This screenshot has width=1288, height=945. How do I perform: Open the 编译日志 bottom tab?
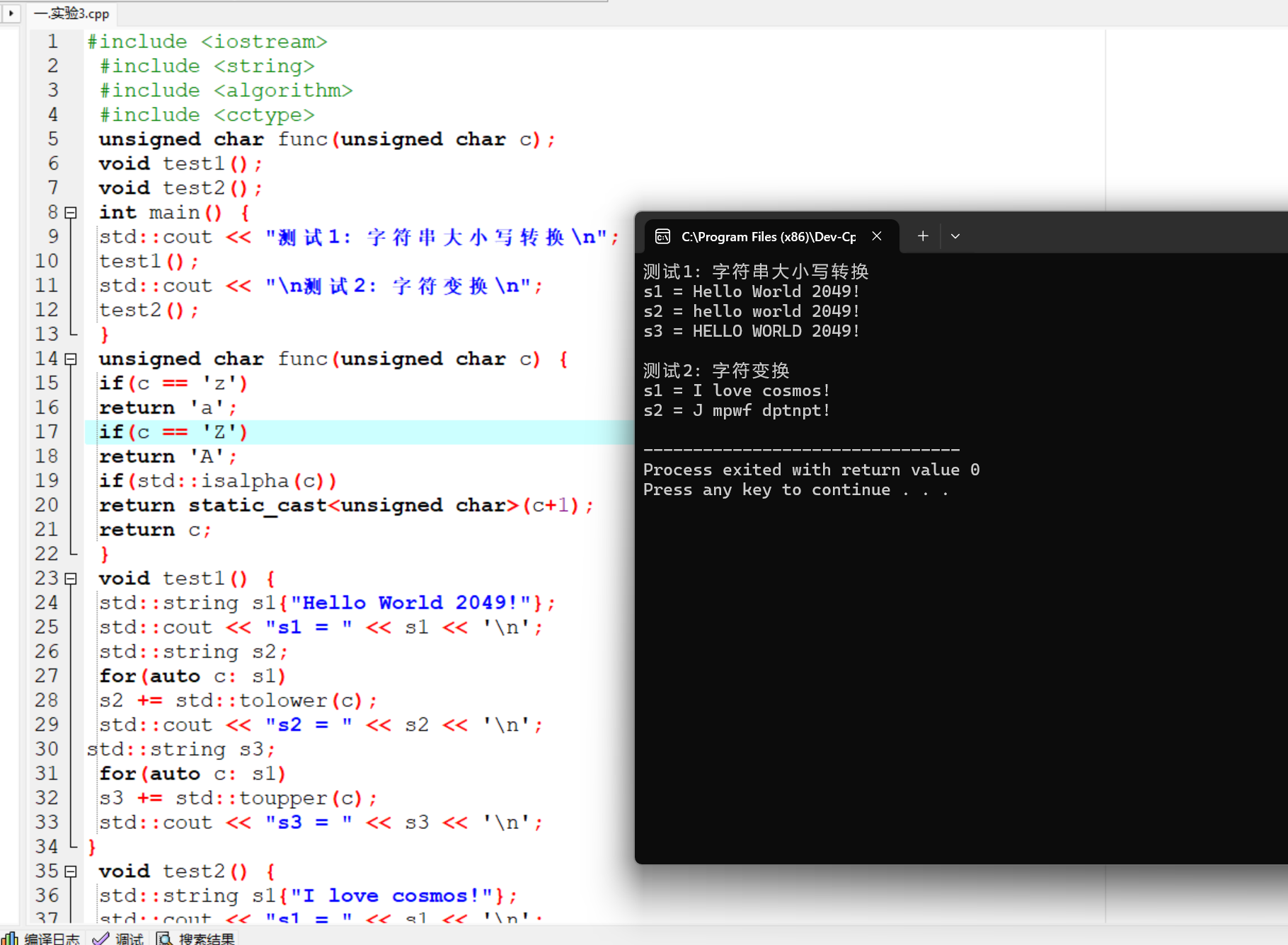click(x=42, y=939)
